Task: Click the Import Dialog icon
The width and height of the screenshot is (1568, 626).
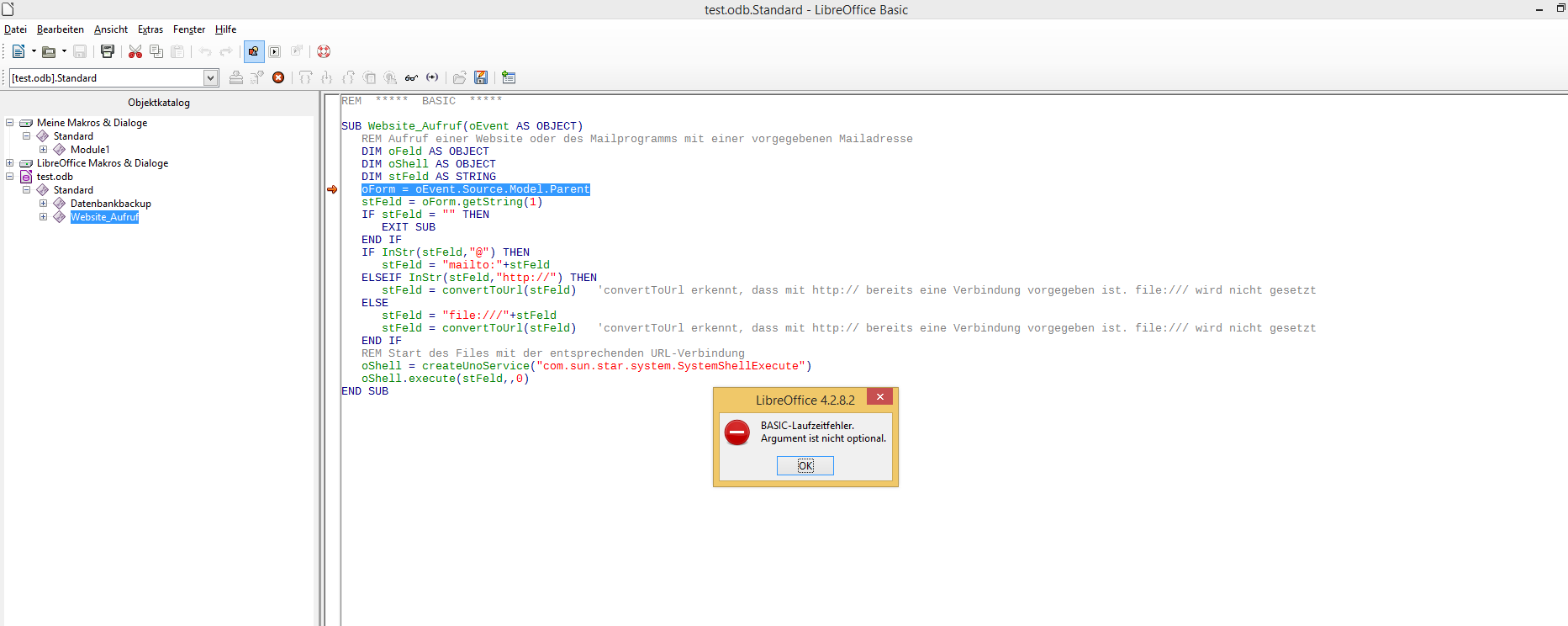Action: pyautogui.click(x=509, y=77)
